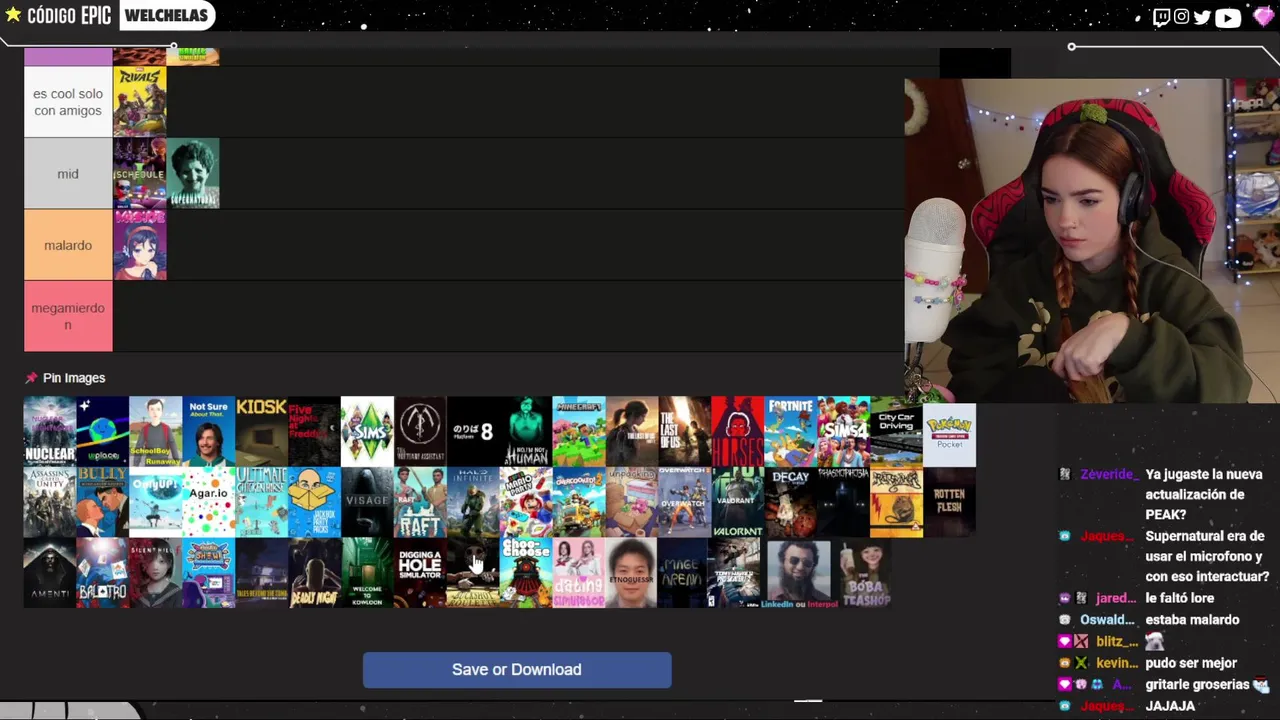Image resolution: width=1280 pixels, height=720 pixels.
Task: Select the Choo-Choose train image
Action: (526, 573)
